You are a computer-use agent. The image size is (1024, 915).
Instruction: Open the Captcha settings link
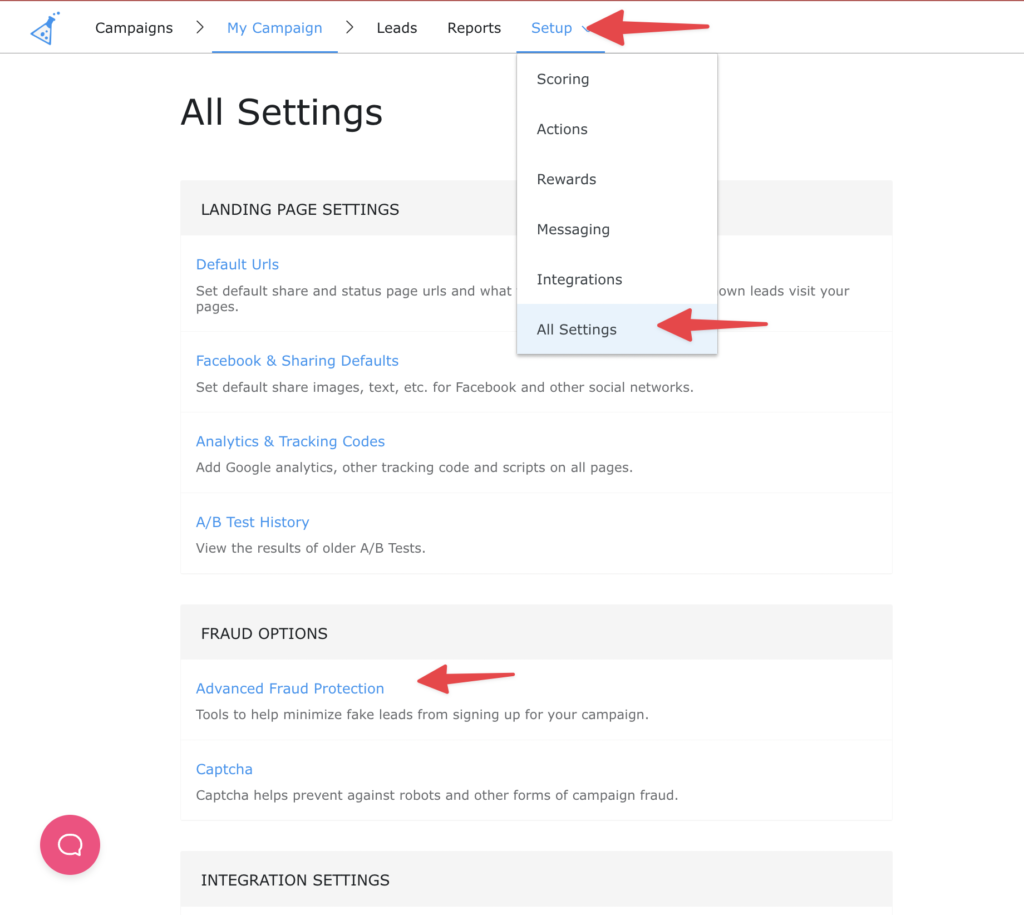pyautogui.click(x=224, y=769)
